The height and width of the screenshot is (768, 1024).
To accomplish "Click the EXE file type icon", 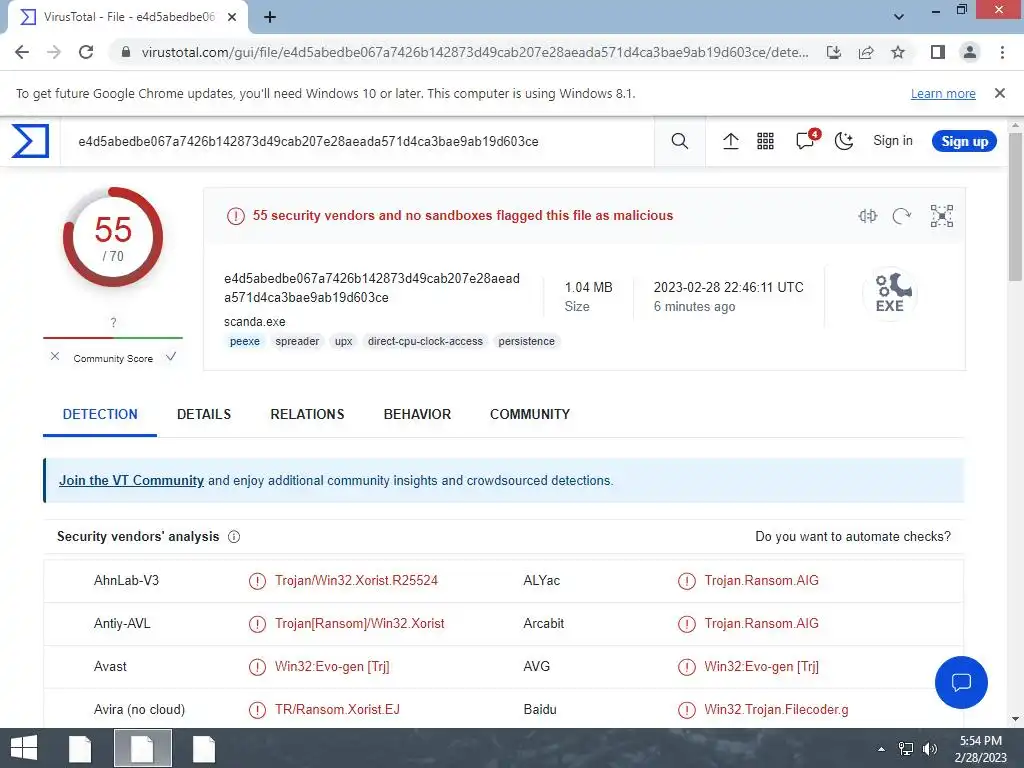I will tap(890, 293).
